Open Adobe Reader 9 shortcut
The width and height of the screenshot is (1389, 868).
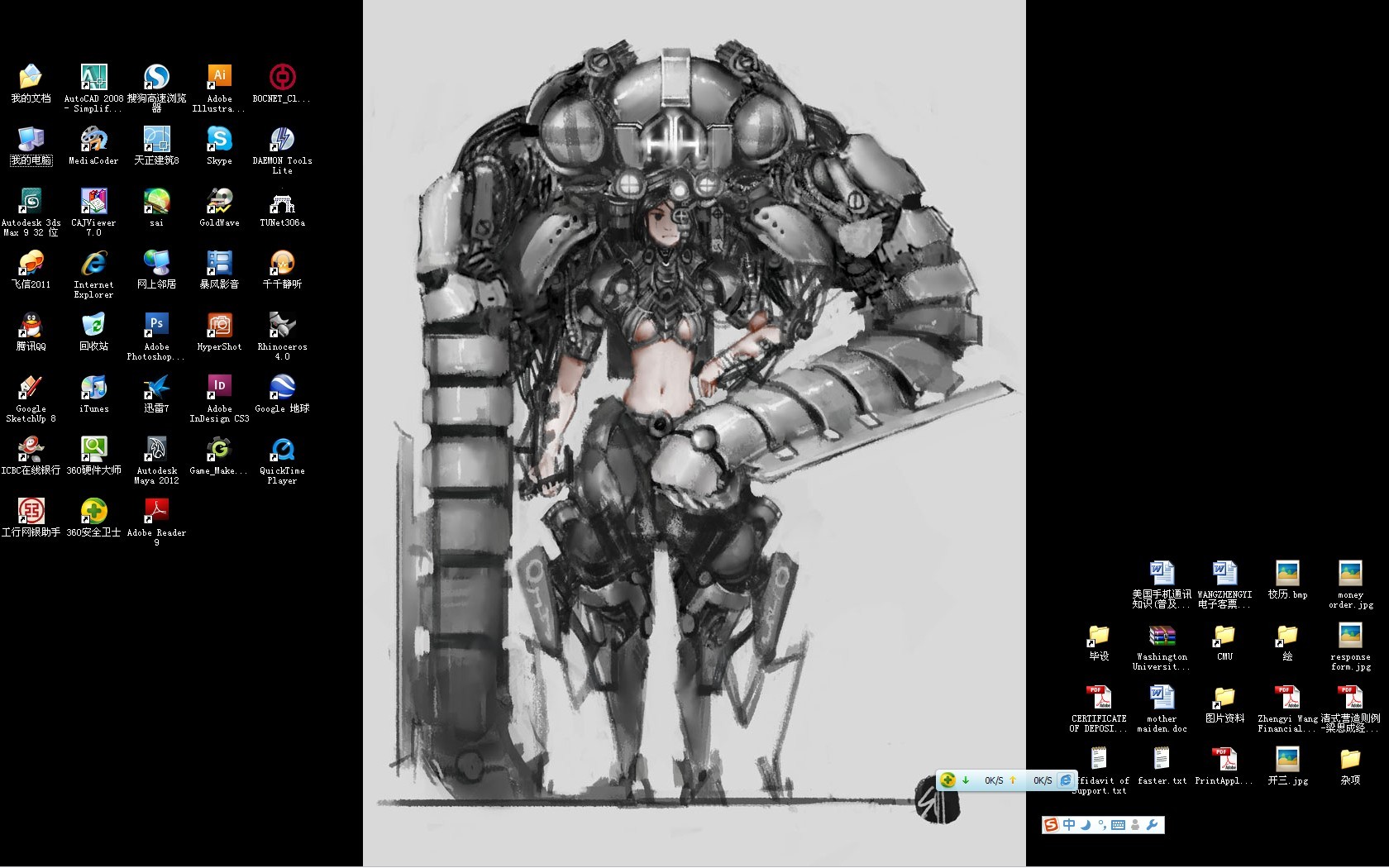tap(156, 522)
